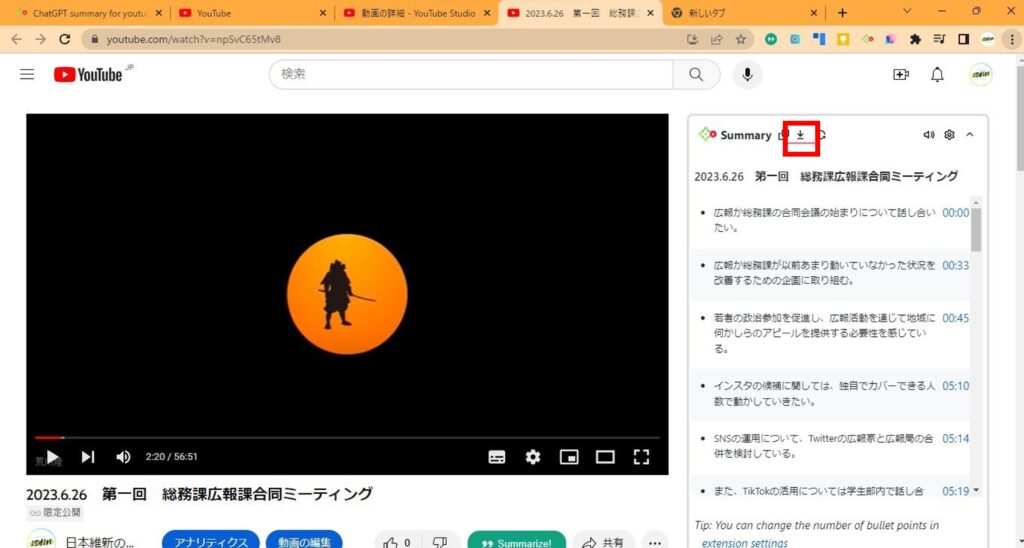Click the 共有 share button
1024x548 pixels.
(x=603, y=542)
